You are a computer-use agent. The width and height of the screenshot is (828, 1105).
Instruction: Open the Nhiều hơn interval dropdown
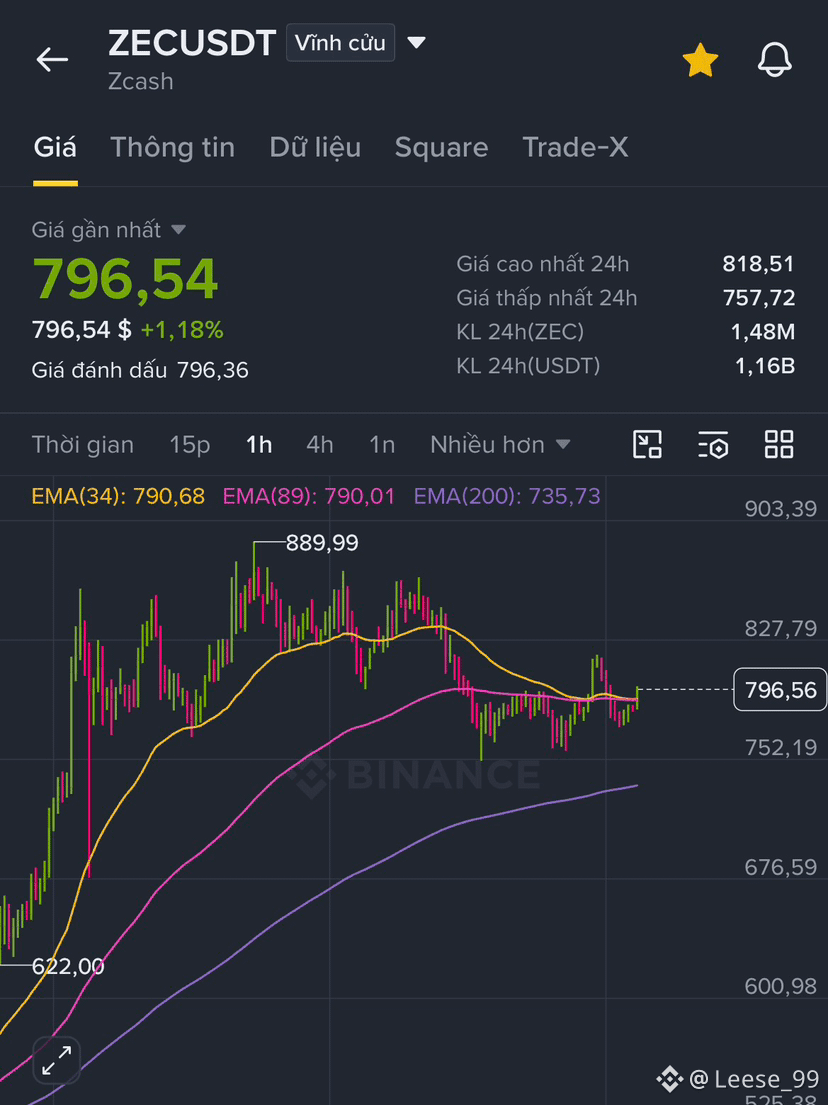500,445
